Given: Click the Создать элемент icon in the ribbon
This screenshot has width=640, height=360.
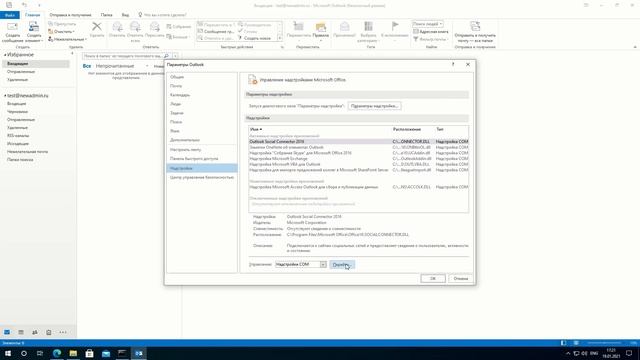Looking at the screenshot, I should pos(34,32).
